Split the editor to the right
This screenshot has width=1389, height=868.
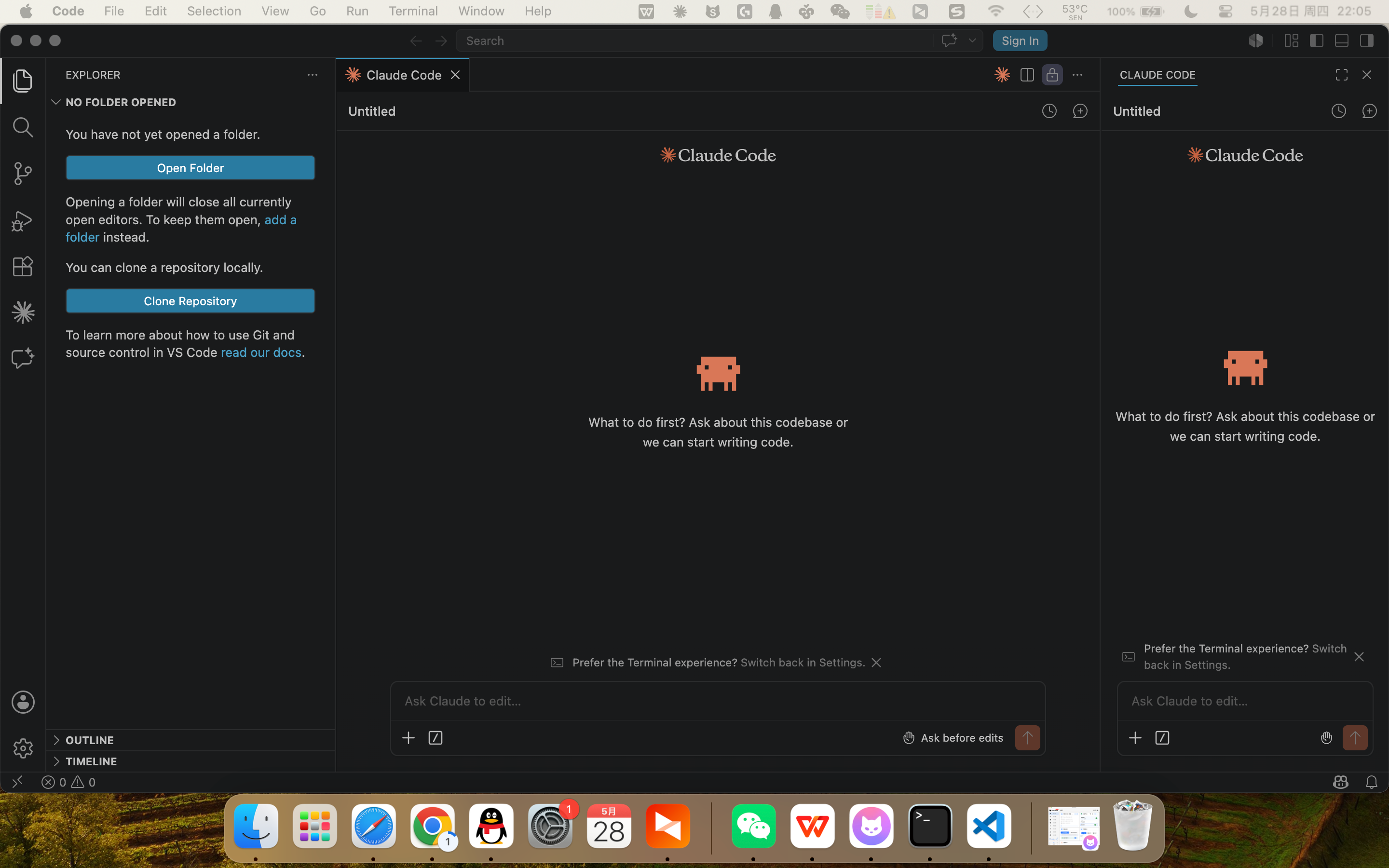click(1027, 75)
